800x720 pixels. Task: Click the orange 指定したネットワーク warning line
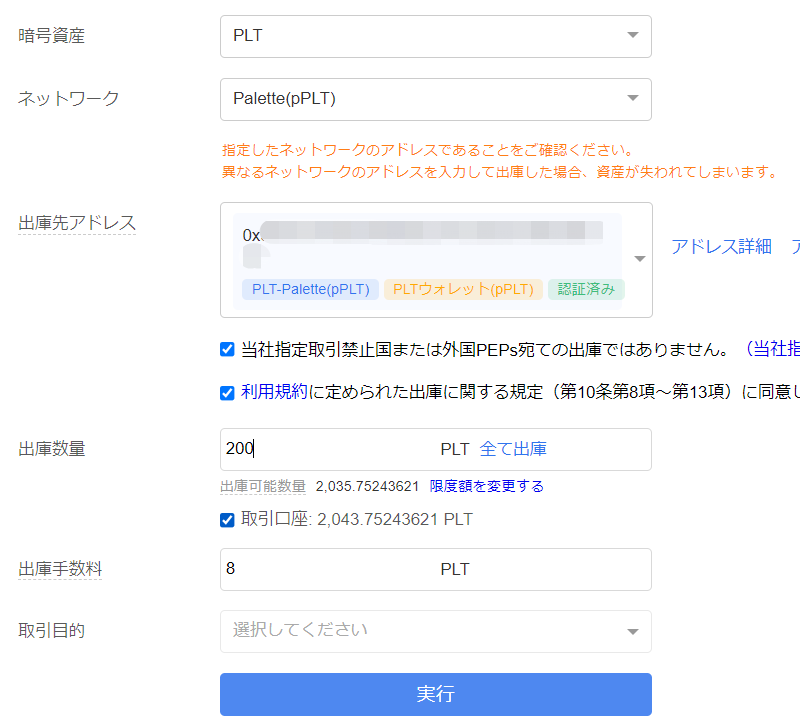(428, 150)
